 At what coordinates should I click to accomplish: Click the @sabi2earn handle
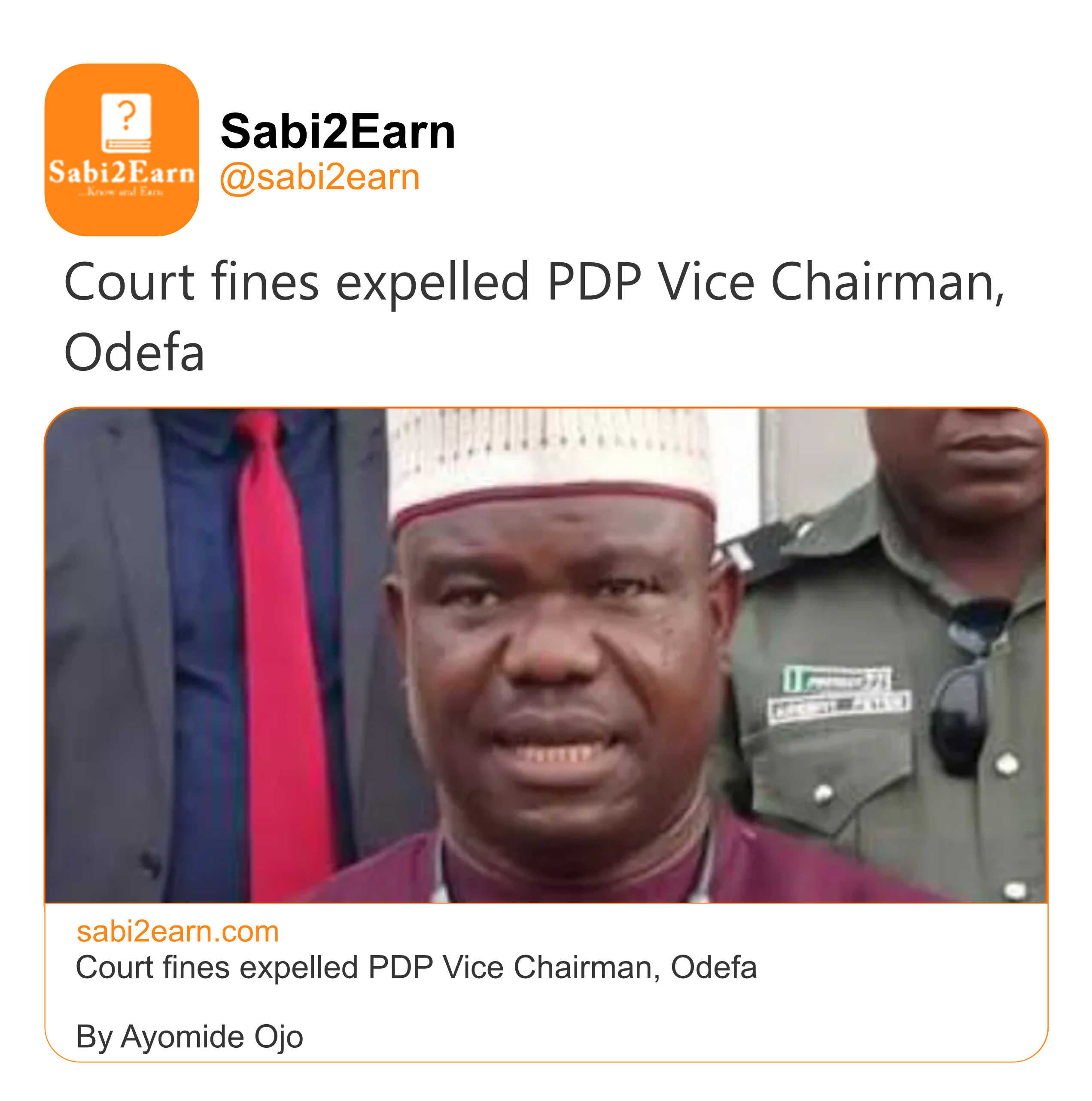[319, 177]
